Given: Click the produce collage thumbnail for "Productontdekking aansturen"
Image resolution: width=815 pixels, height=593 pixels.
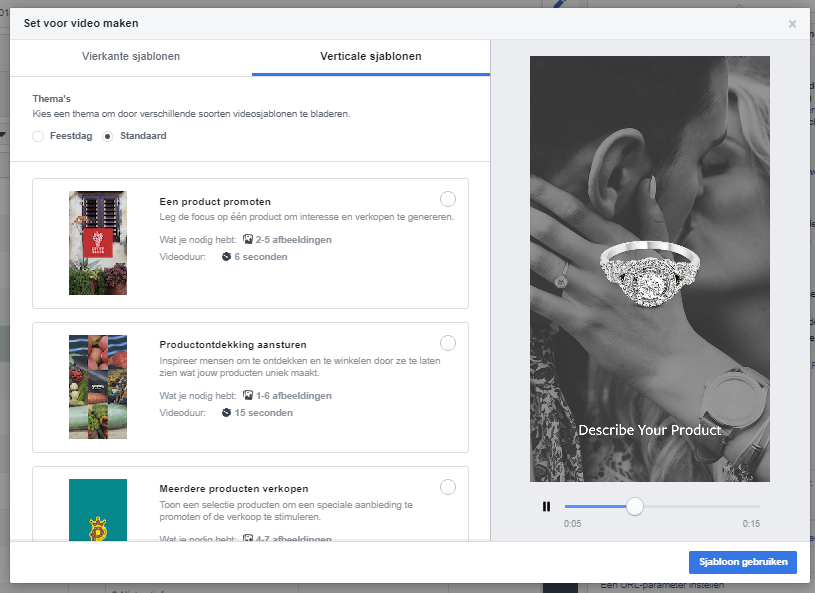Looking at the screenshot, I should pyautogui.click(x=97, y=387).
